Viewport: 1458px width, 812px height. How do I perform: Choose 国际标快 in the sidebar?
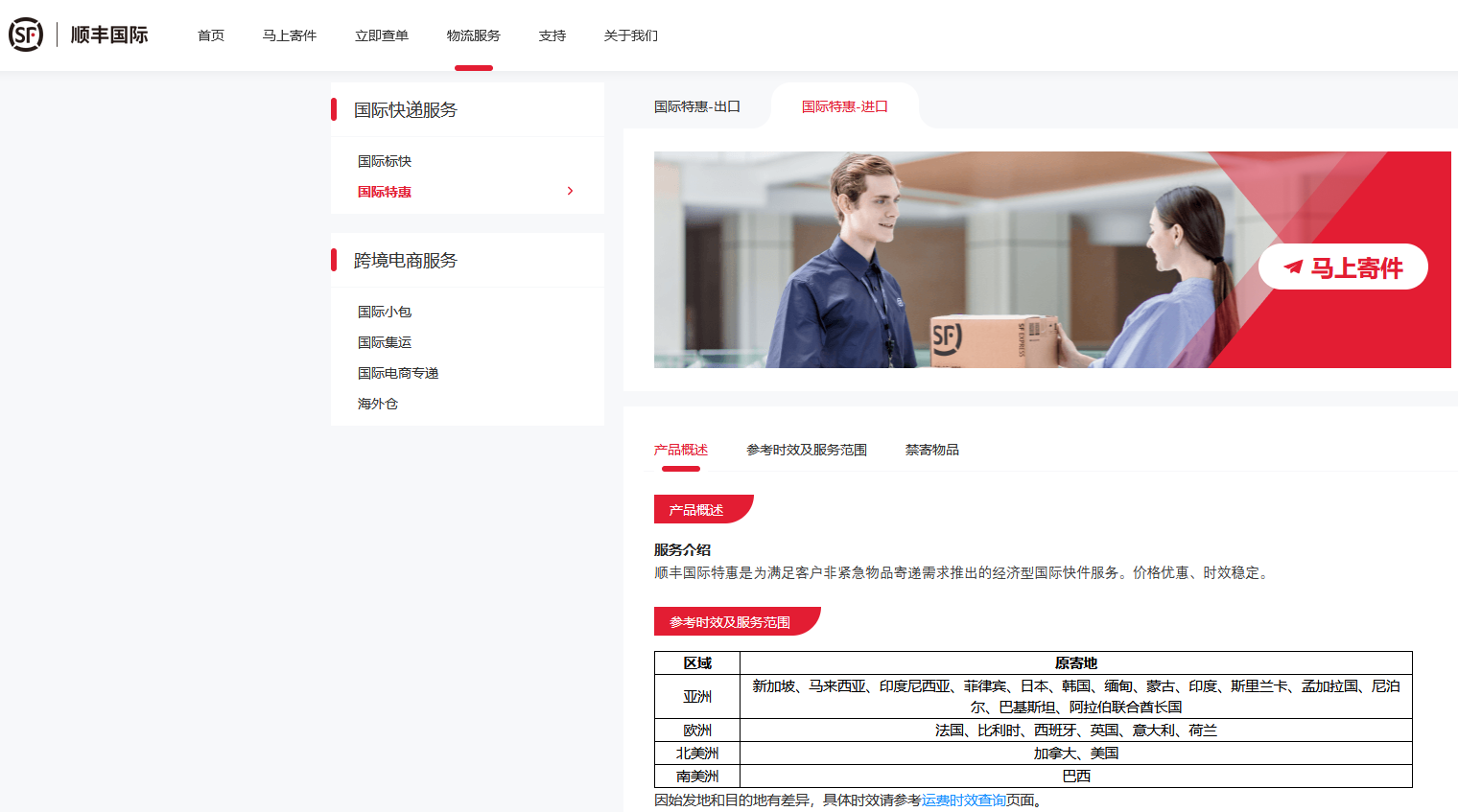tap(385, 161)
